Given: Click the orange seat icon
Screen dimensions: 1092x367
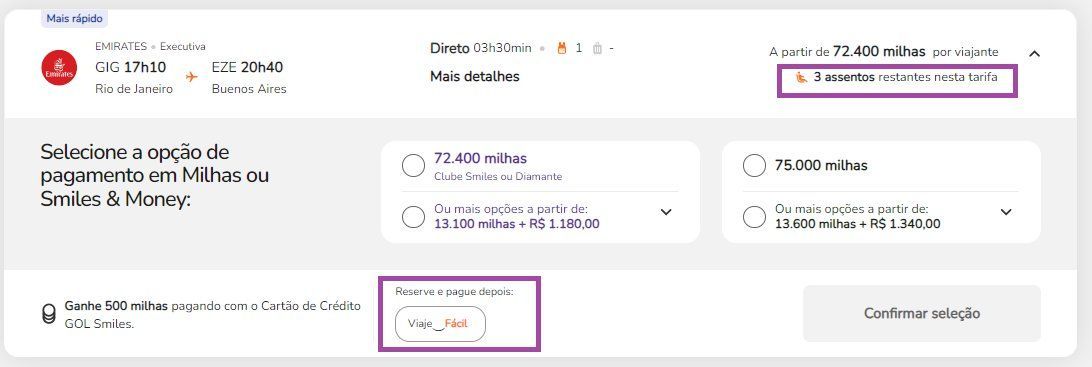Looking at the screenshot, I should click(x=802, y=77).
